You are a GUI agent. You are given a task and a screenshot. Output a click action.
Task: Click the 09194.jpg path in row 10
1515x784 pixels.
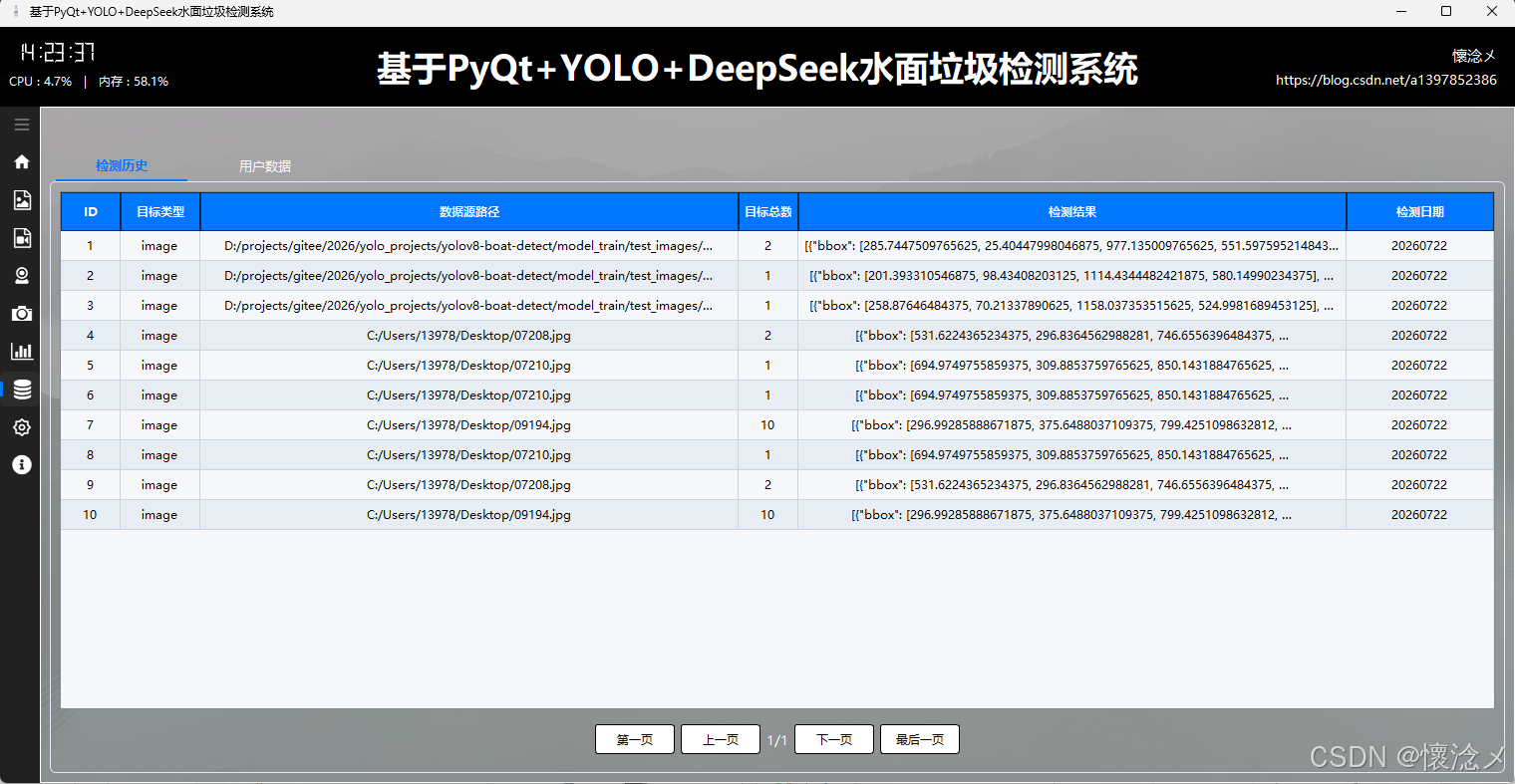pos(468,515)
